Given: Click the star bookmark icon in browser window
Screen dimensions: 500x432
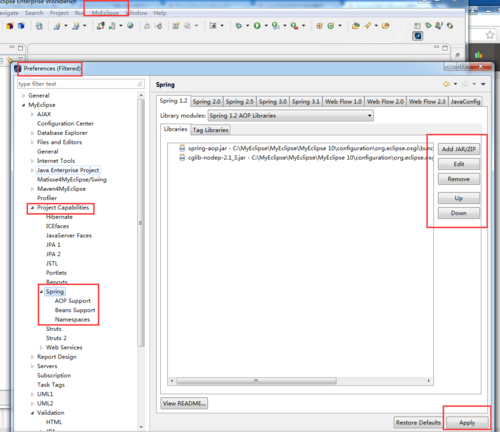Looking at the screenshot, I should click(490, 35).
